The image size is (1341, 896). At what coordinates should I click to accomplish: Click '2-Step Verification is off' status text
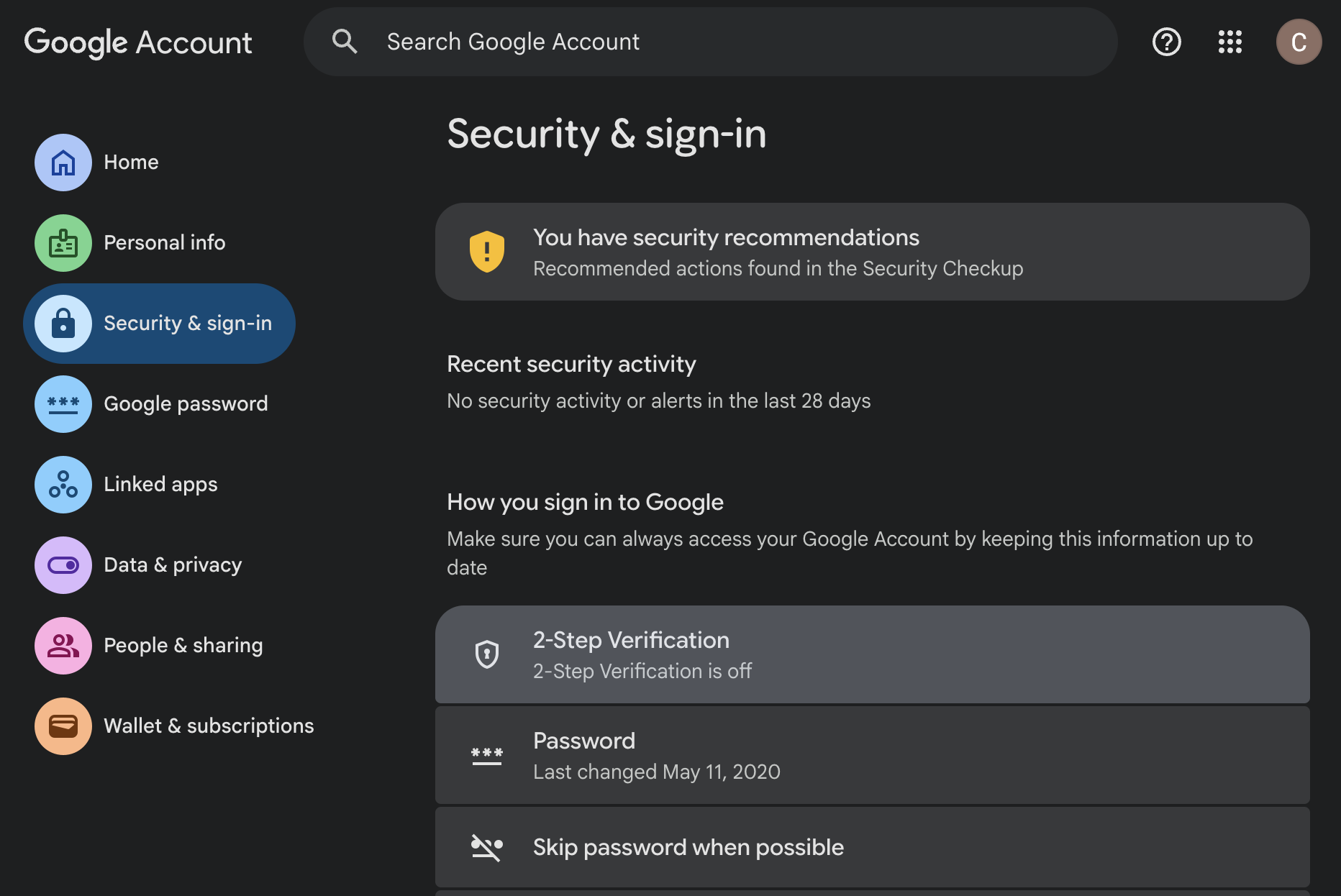[x=642, y=671]
